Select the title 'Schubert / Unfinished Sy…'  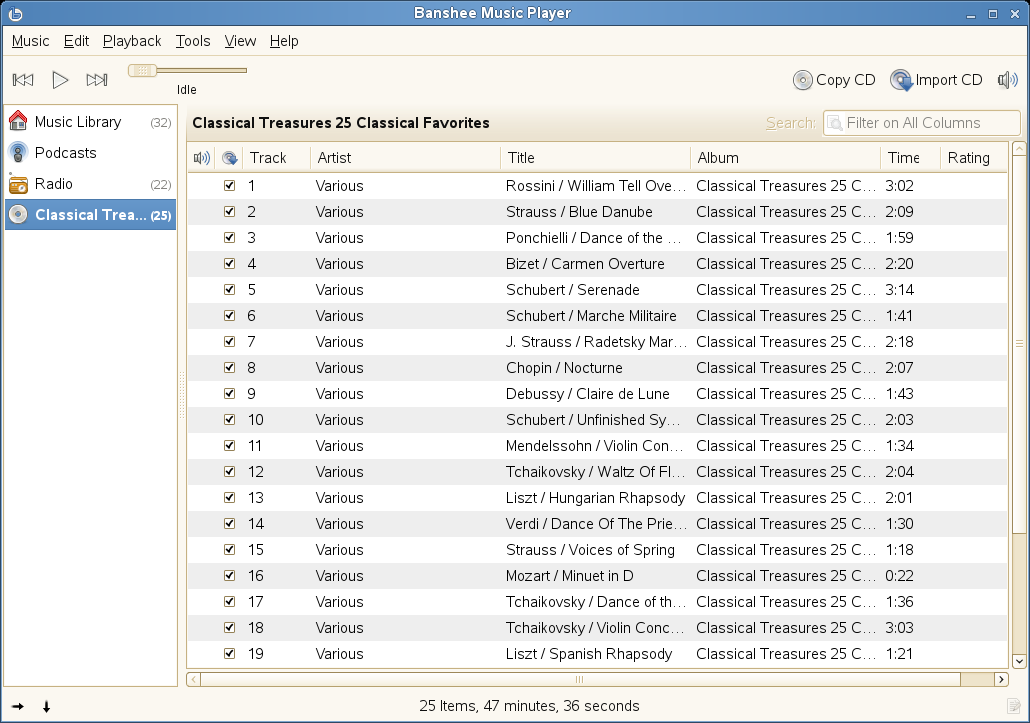[593, 420]
